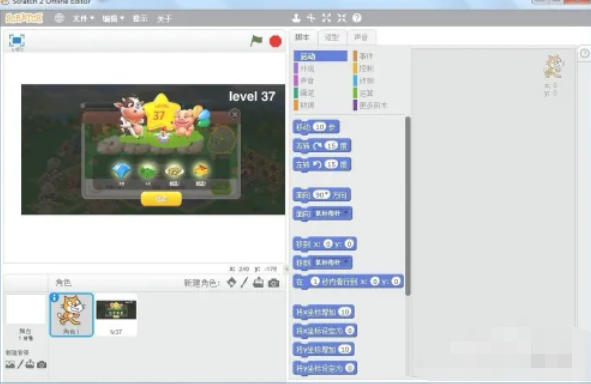Click seconds value in glide block
This screenshot has height=384, width=591.
pos(315,281)
